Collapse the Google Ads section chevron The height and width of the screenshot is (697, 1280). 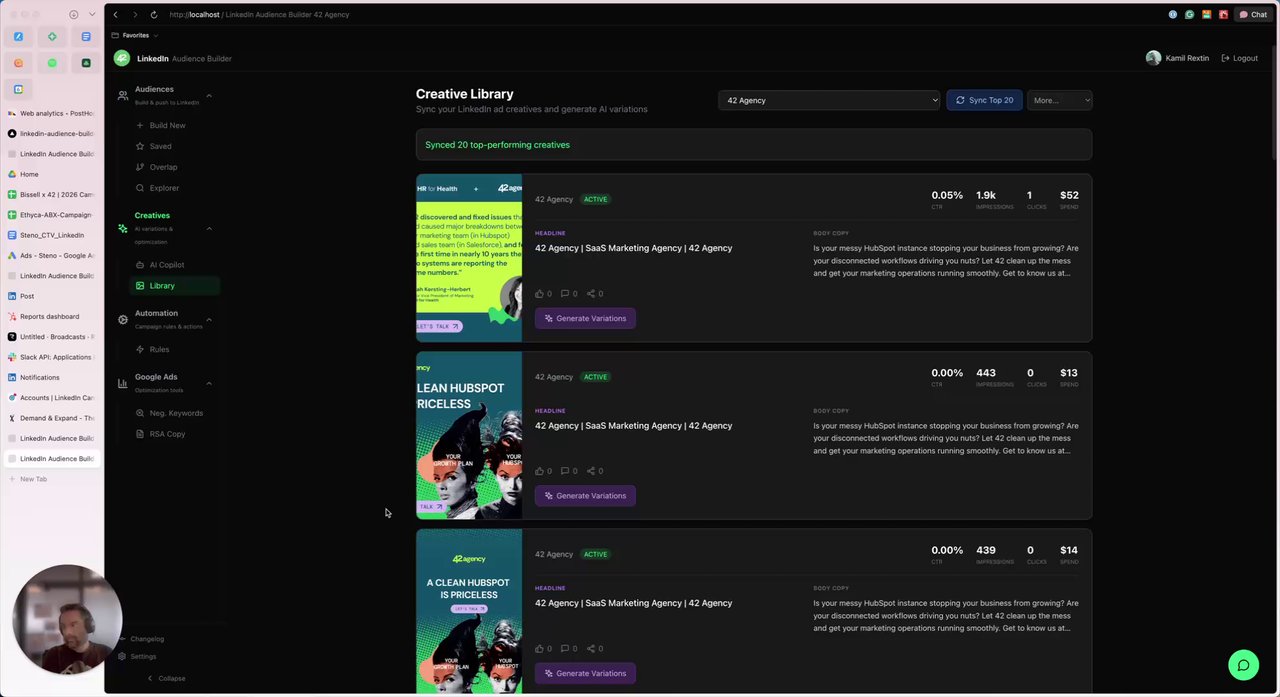(209, 383)
